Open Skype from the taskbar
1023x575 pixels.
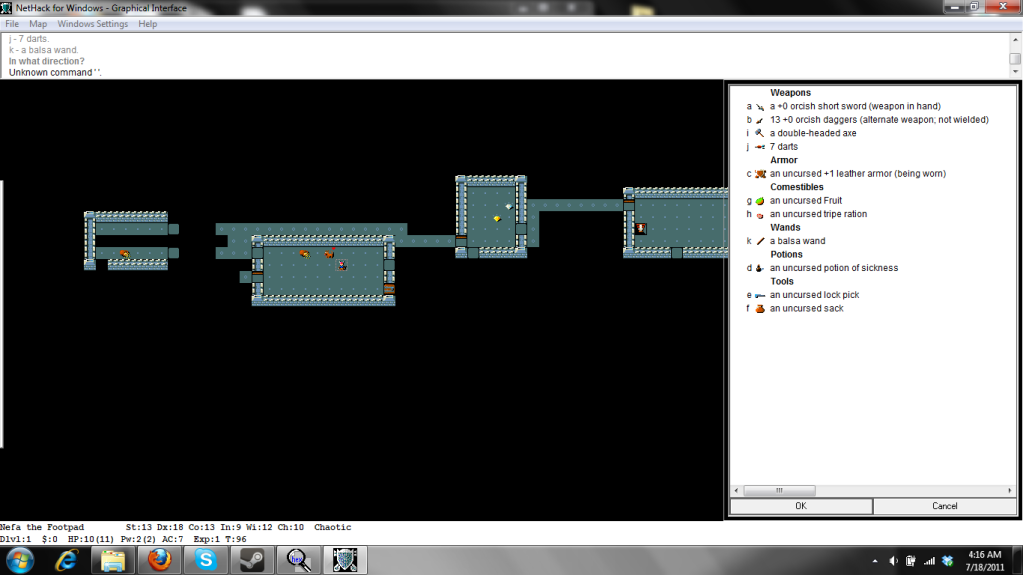pos(206,560)
